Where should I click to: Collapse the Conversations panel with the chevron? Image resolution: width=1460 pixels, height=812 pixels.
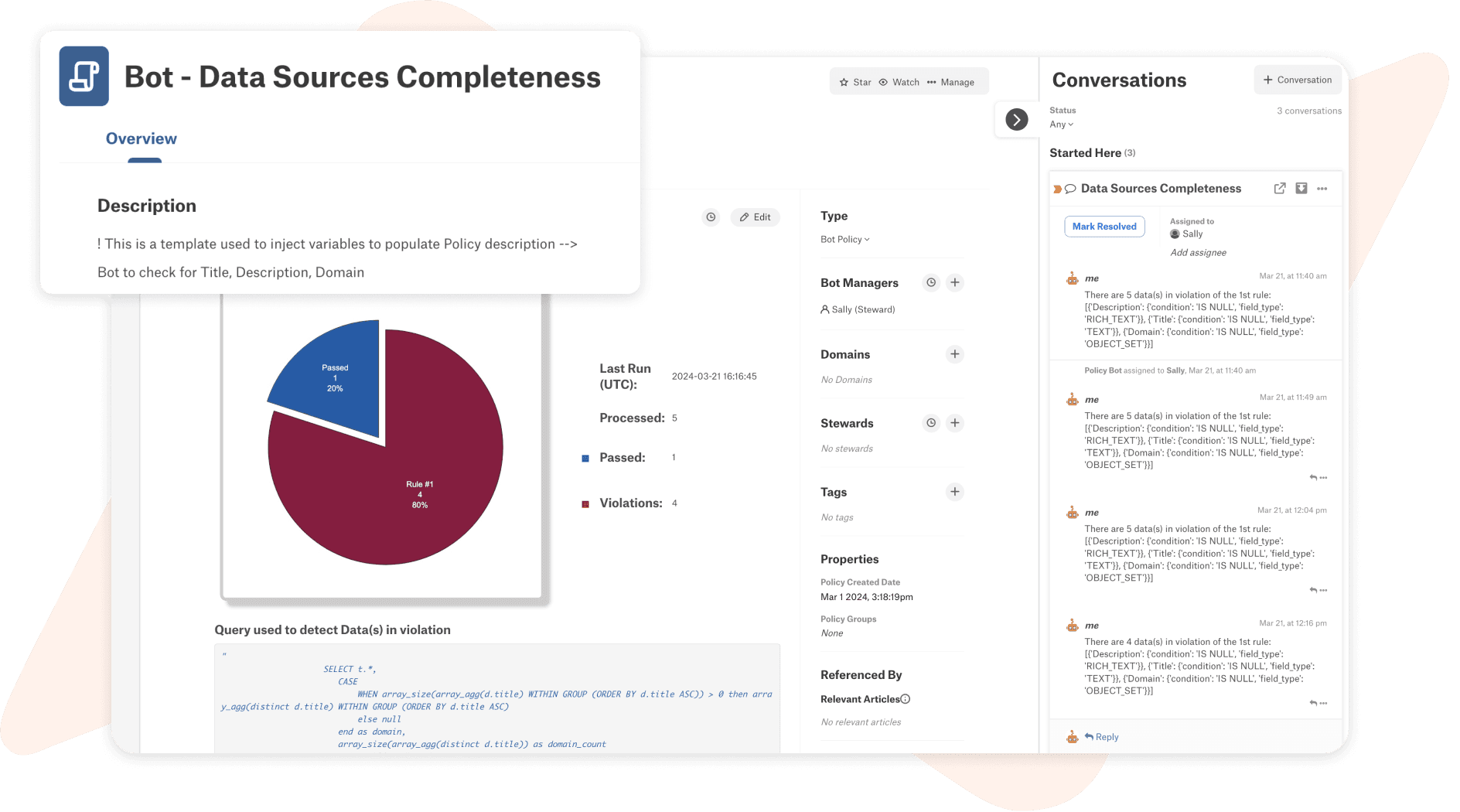pos(1015,120)
